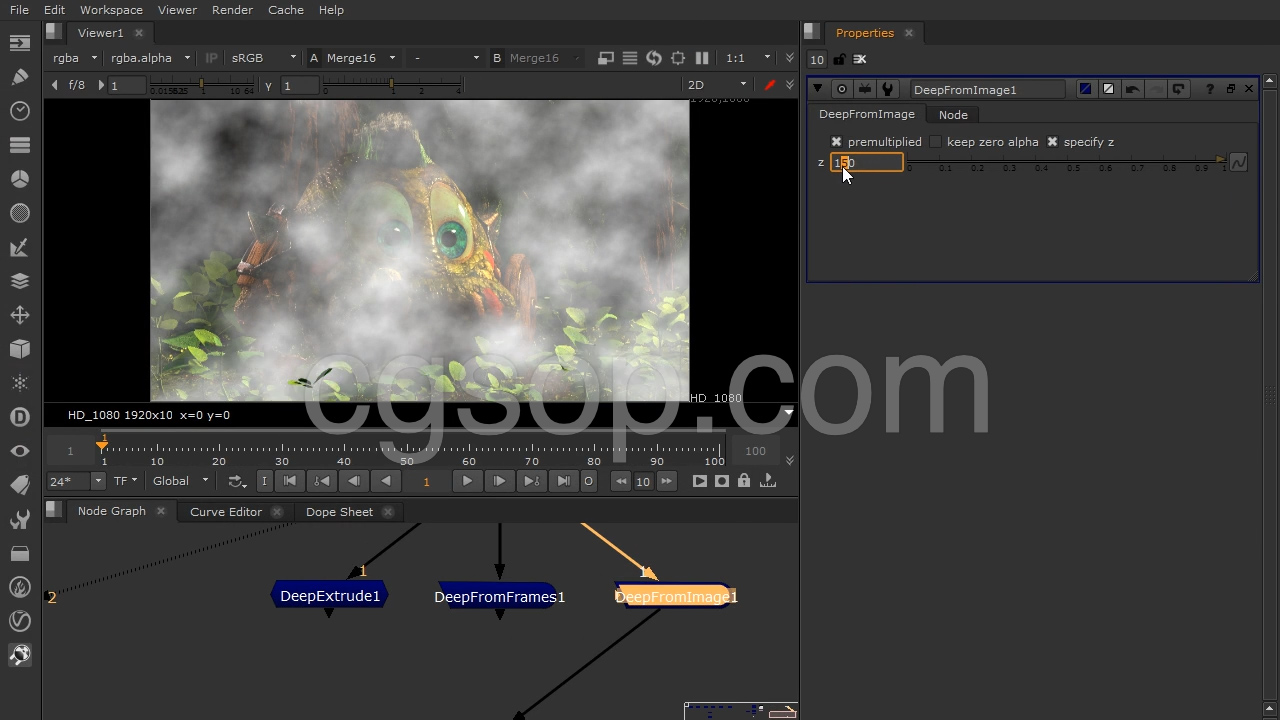Switch to the Node tab in properties
The image size is (1280, 720).
pos(953,115)
